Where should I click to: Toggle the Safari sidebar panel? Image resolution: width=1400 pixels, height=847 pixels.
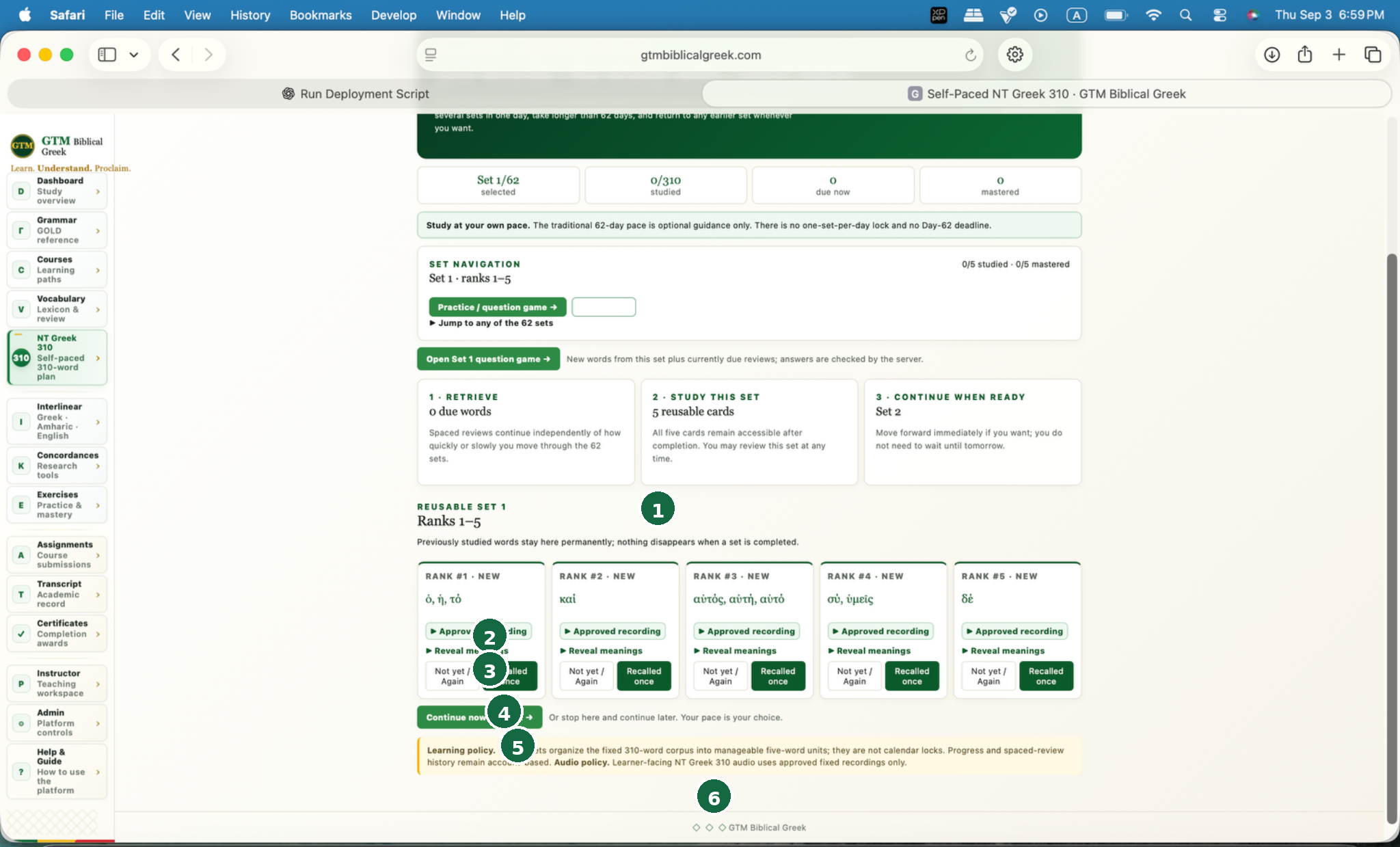(x=107, y=55)
